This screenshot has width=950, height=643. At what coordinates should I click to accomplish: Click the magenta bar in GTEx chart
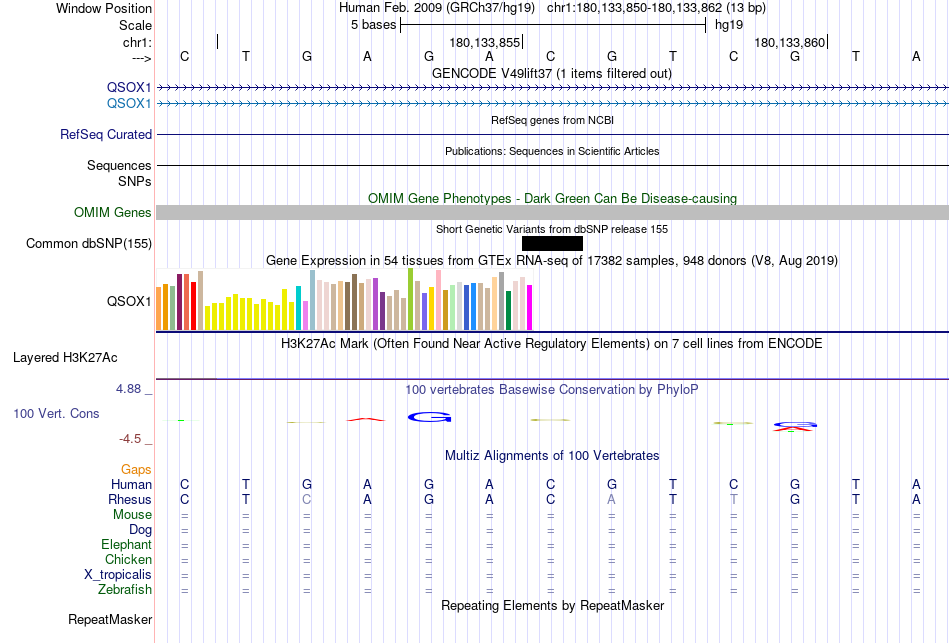coord(529,307)
